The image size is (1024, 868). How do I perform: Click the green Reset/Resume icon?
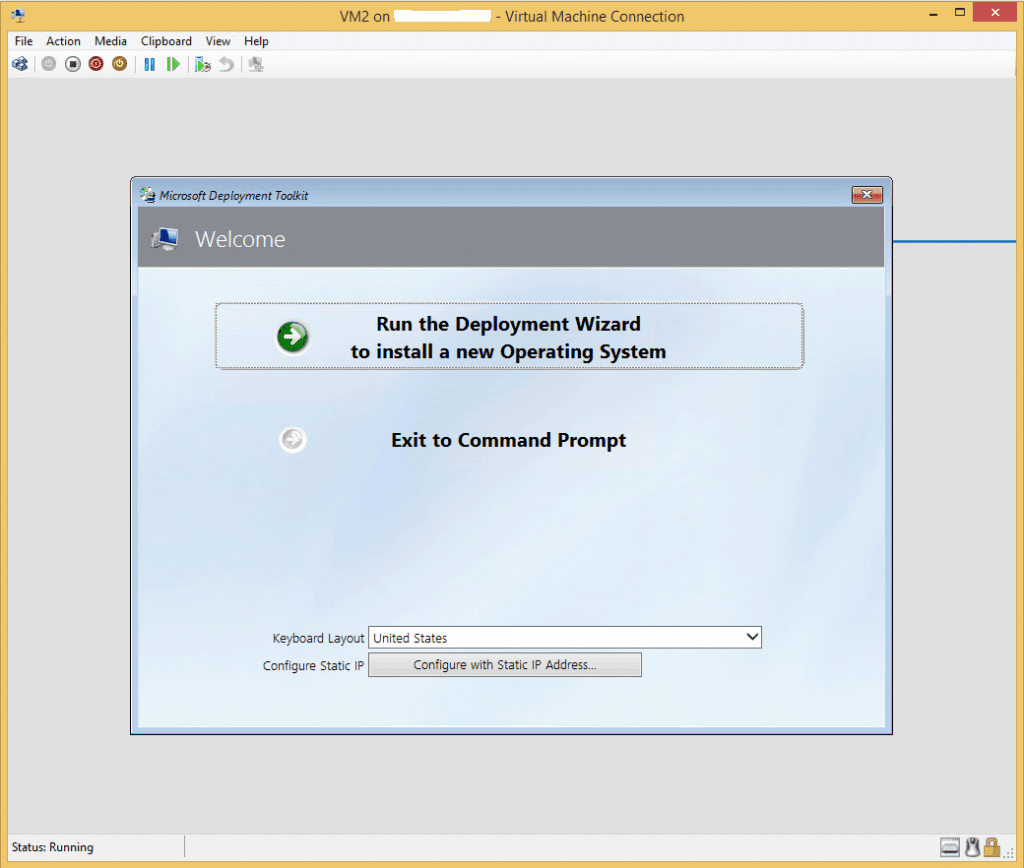click(x=173, y=64)
